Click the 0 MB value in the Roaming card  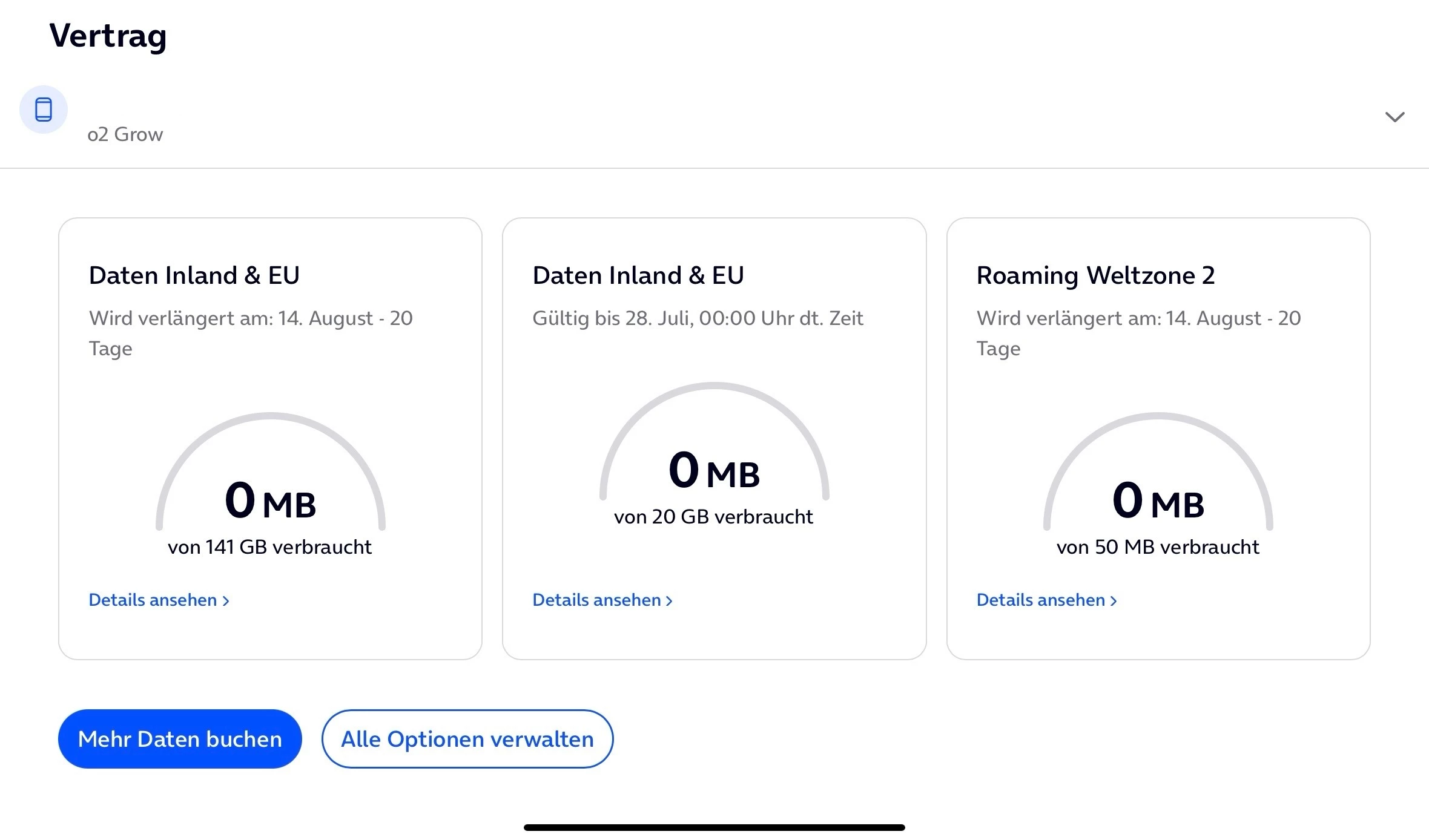(1158, 502)
